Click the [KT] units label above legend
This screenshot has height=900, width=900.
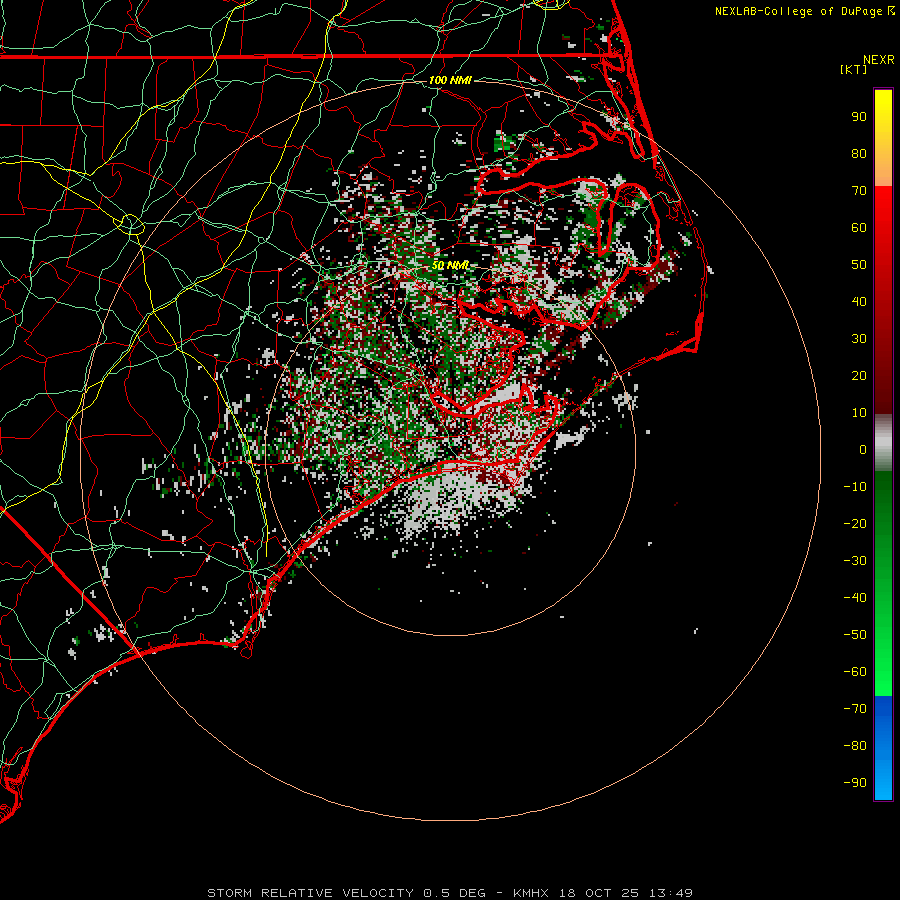[x=853, y=69]
